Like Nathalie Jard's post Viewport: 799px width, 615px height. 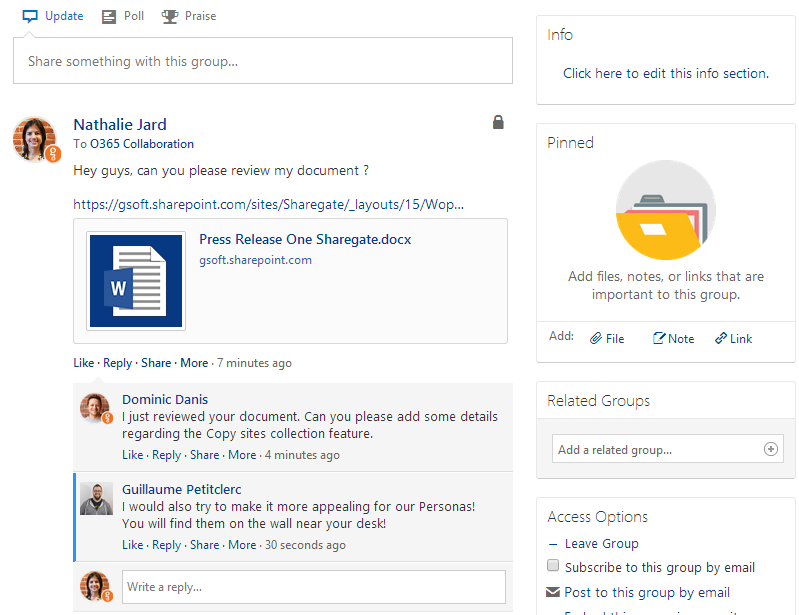pyautogui.click(x=84, y=363)
